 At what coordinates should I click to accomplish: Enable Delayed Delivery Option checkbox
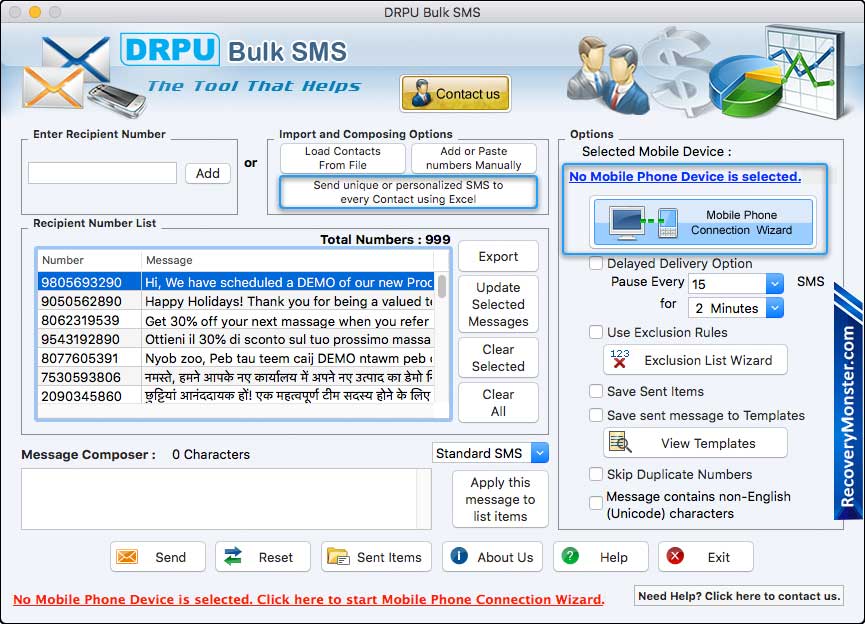pyautogui.click(x=596, y=263)
